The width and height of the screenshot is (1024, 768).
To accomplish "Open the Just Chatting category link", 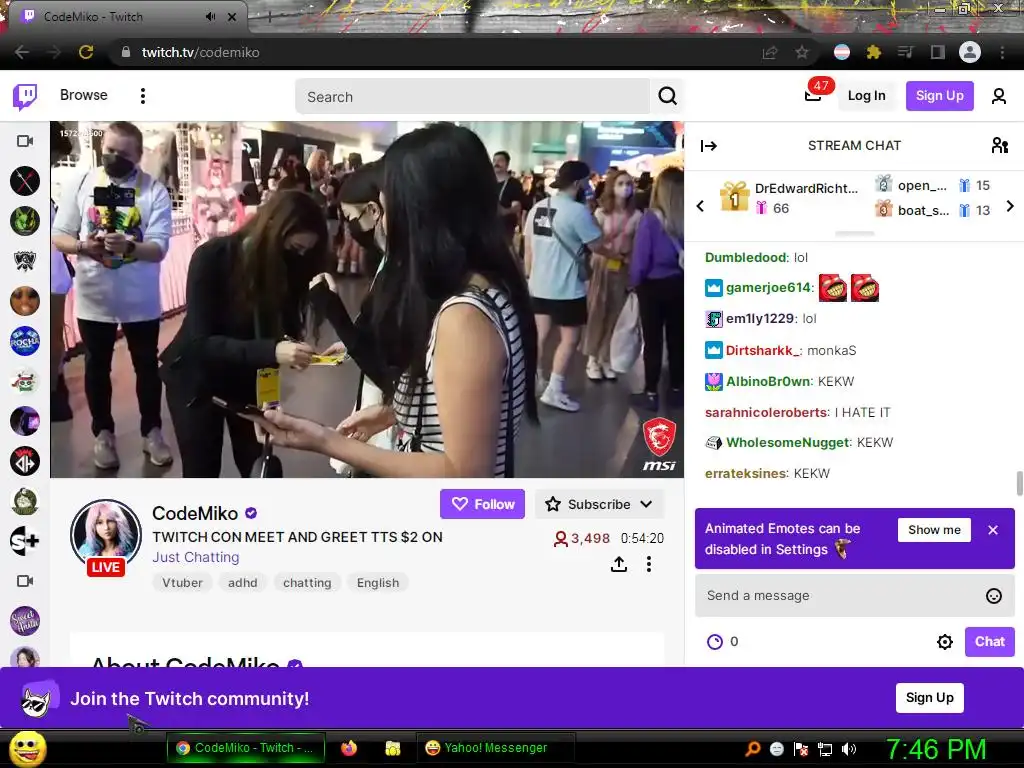I will [195, 557].
